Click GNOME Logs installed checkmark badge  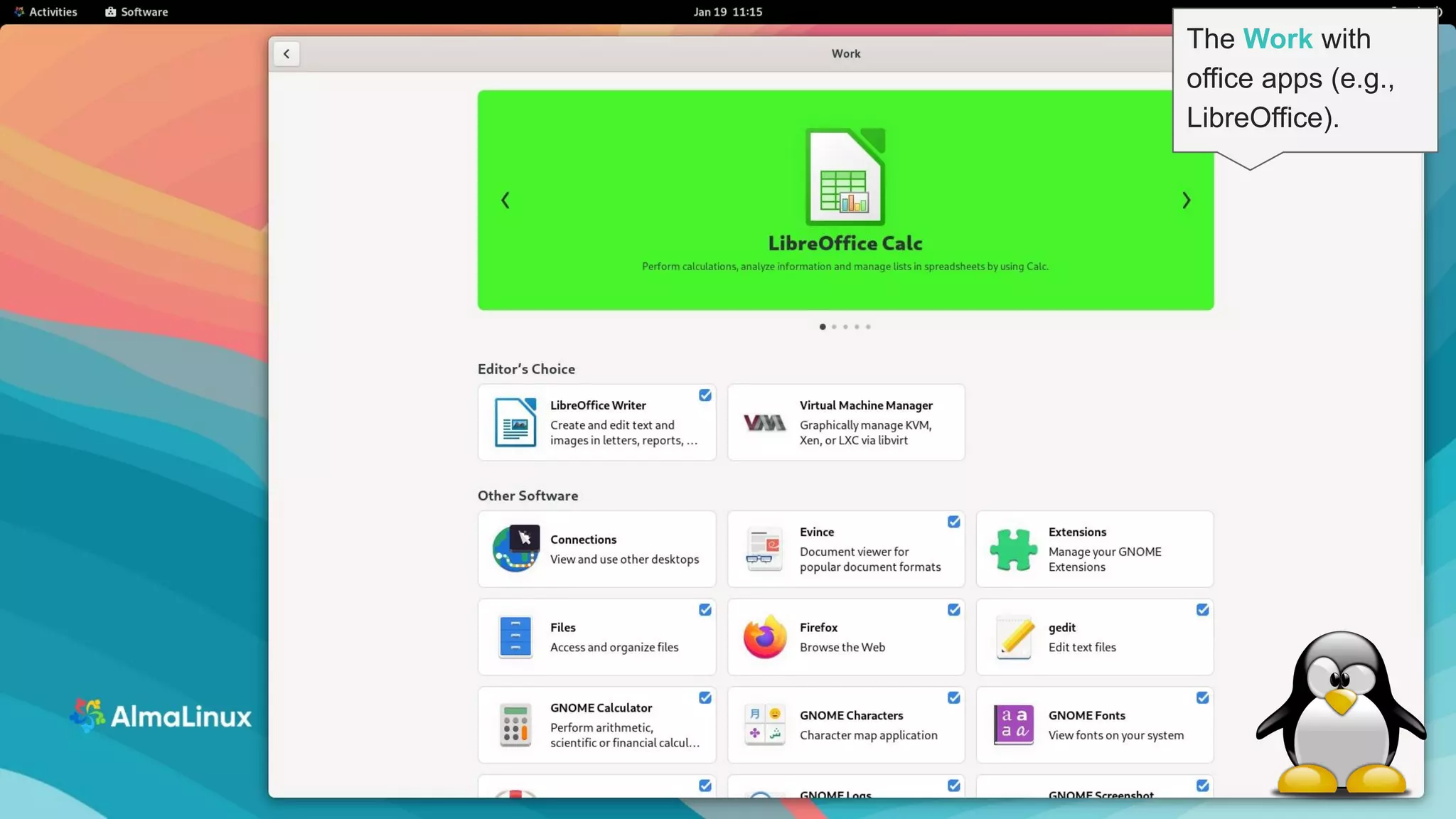pyautogui.click(x=954, y=786)
